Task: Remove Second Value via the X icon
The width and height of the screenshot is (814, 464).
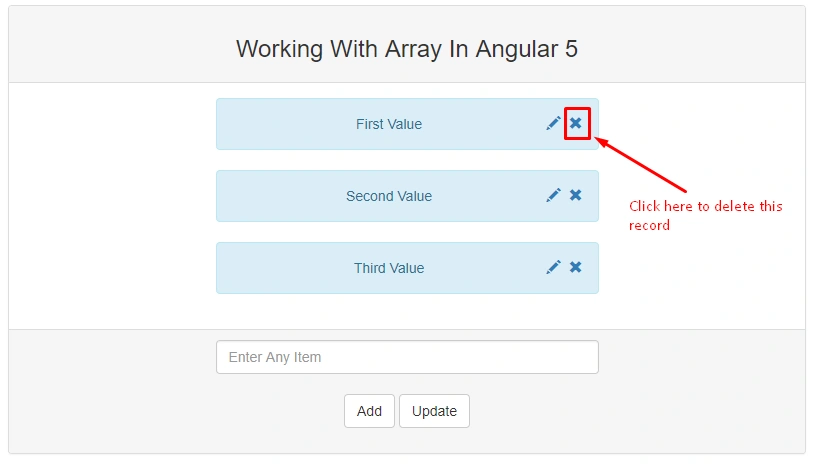Action: (576, 195)
